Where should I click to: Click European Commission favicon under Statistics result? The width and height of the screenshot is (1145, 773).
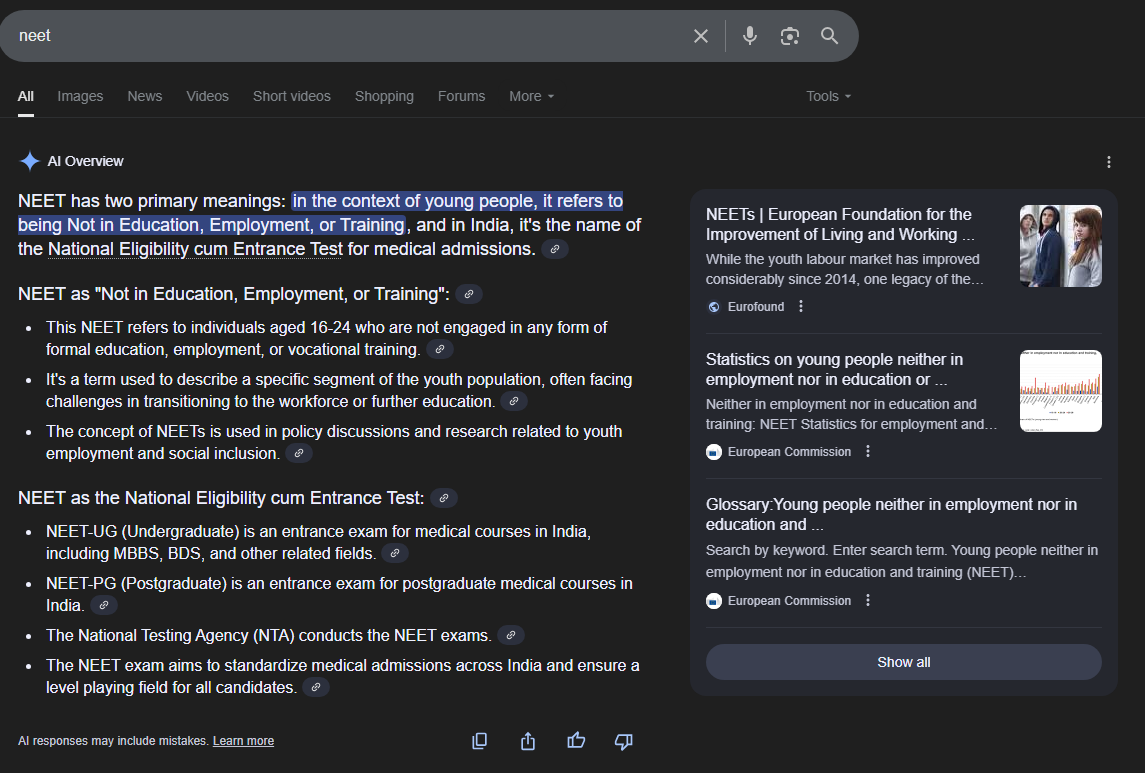point(714,452)
